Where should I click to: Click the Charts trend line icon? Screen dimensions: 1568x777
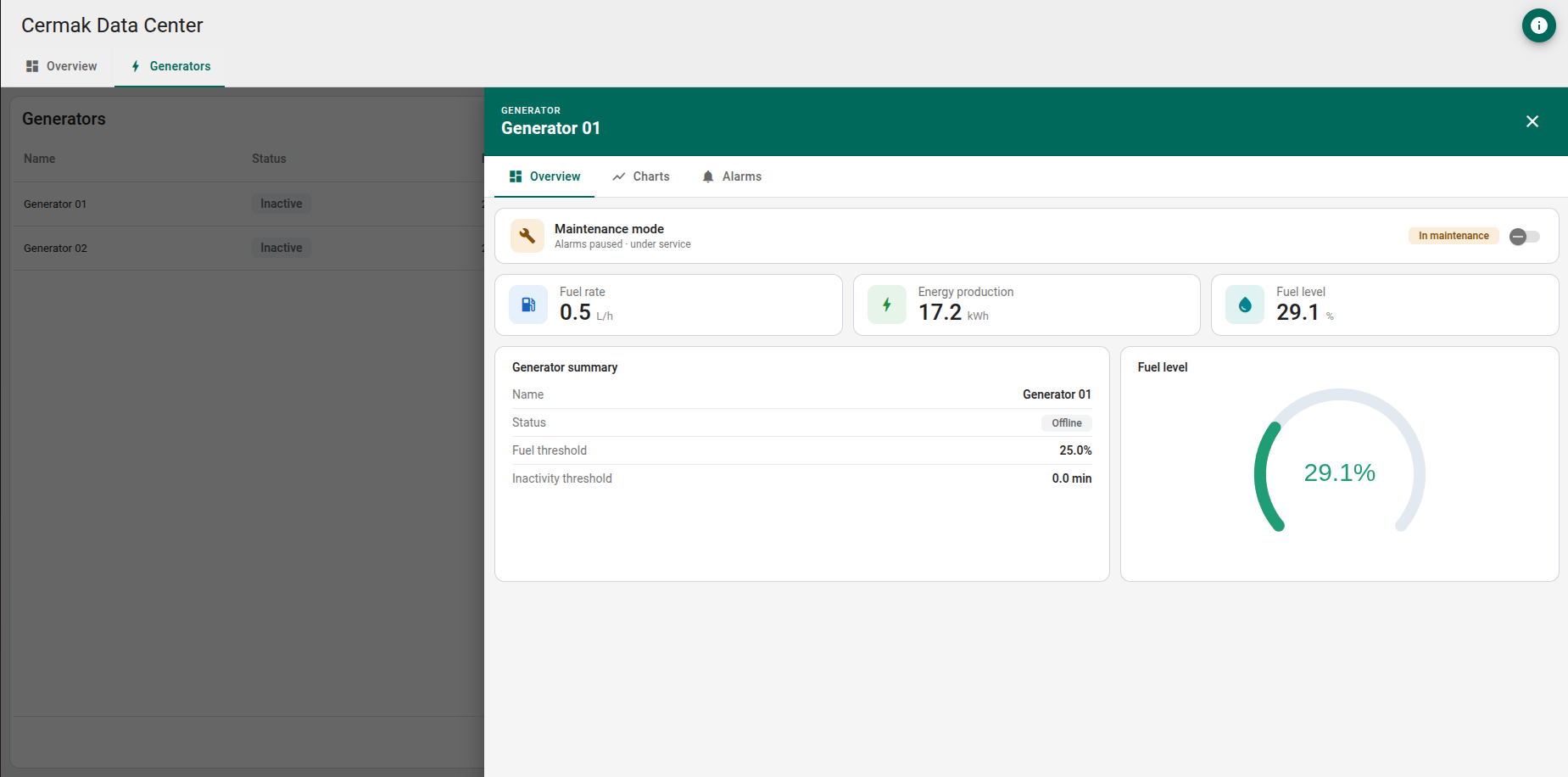tap(619, 176)
